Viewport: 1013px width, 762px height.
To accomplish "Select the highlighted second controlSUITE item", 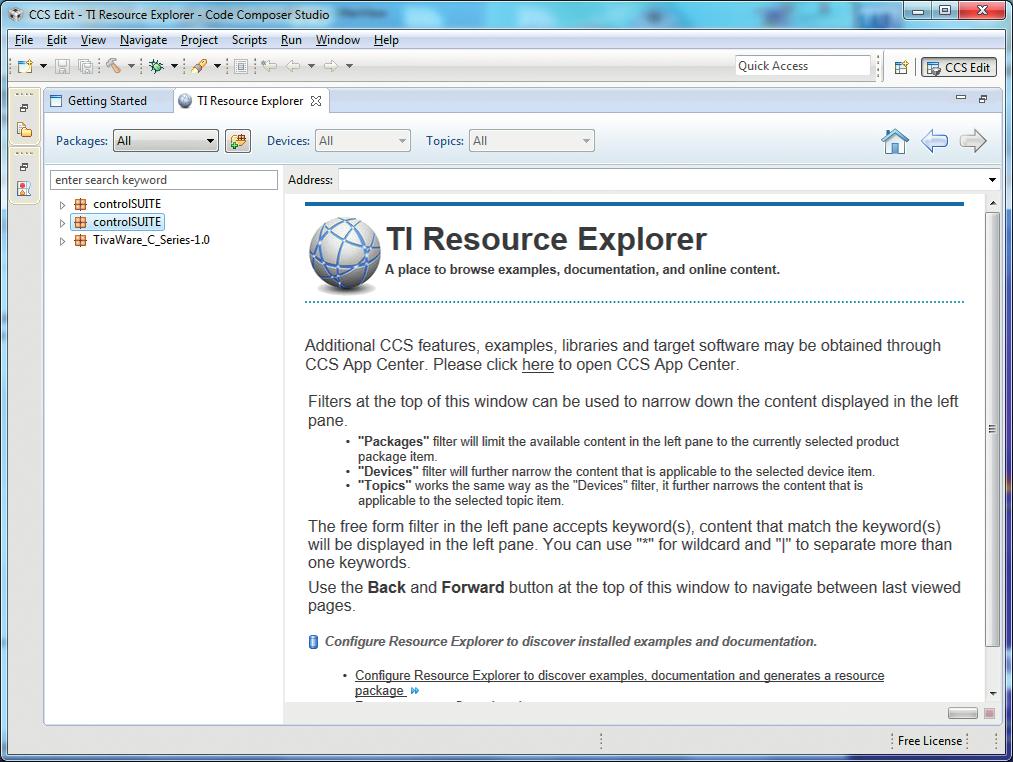I will 118,222.
